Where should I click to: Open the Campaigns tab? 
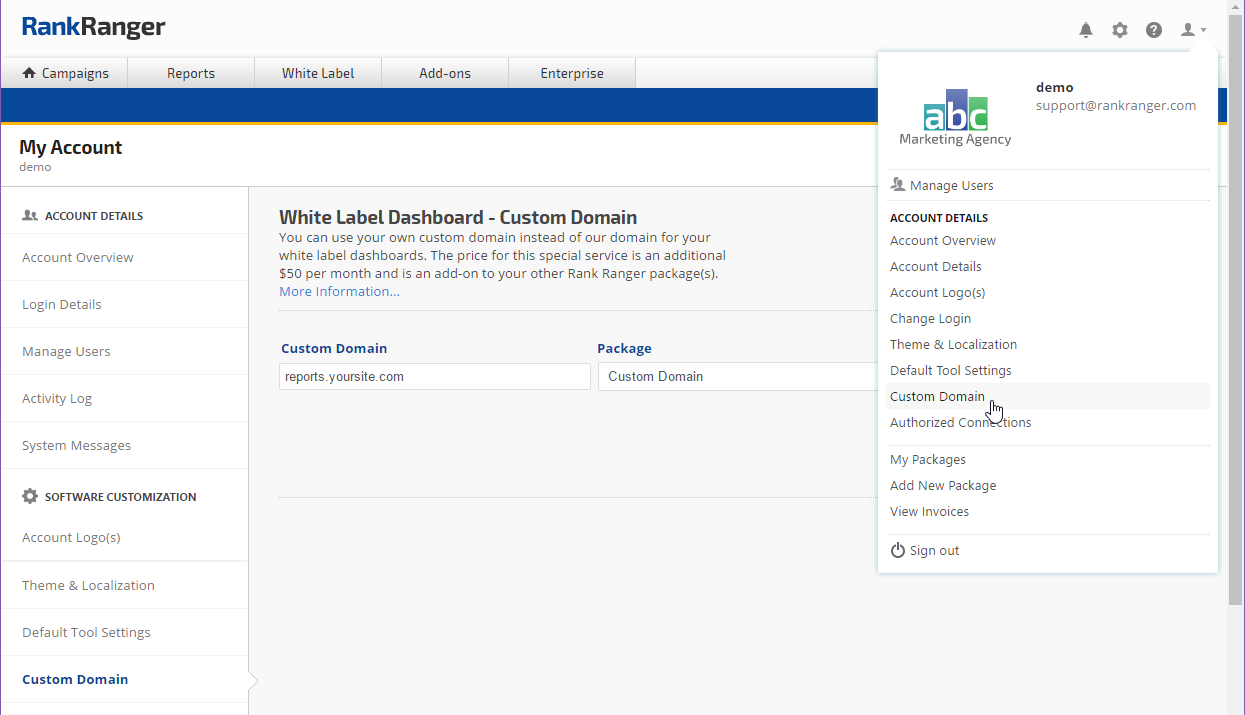(65, 73)
